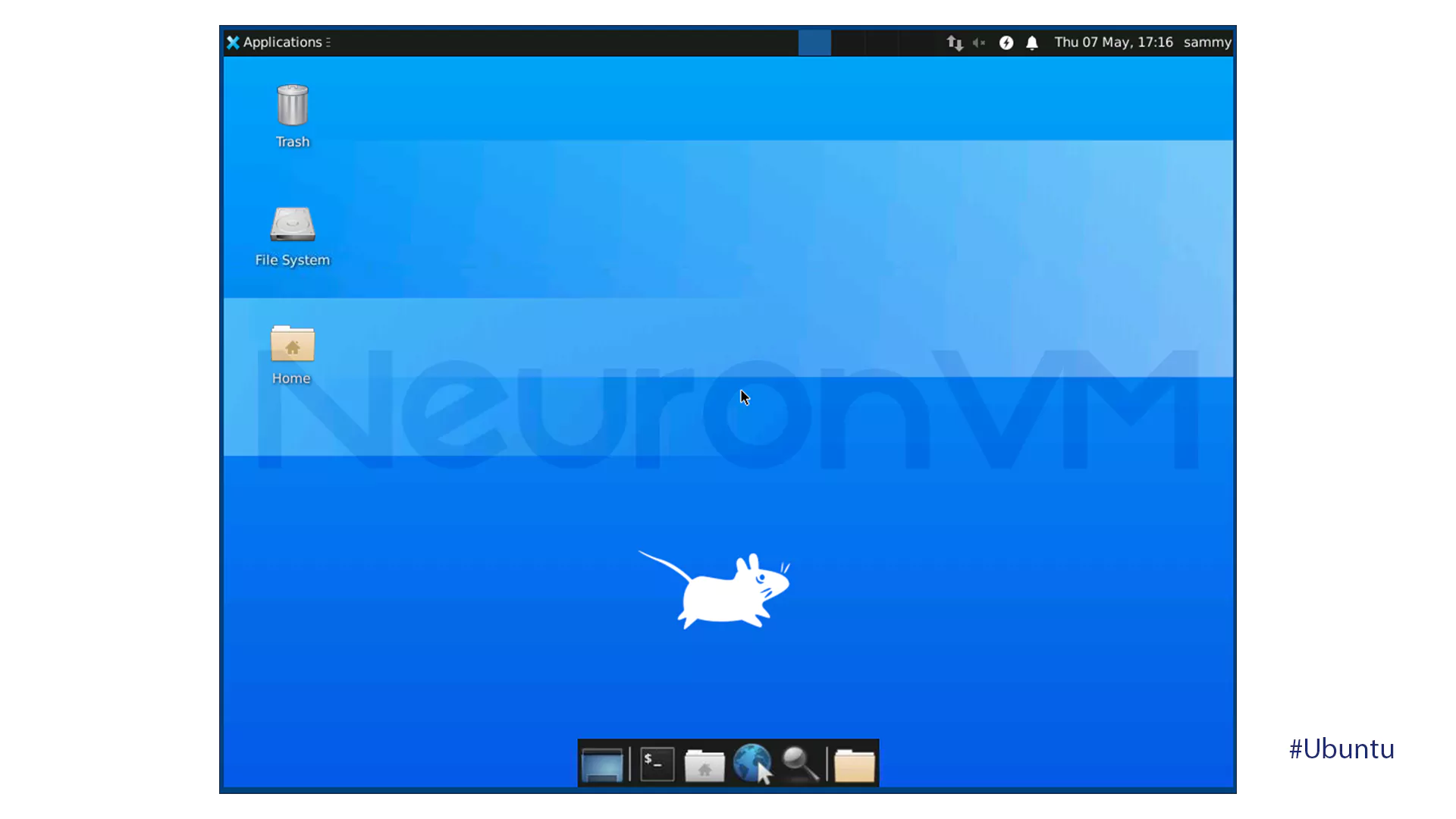Click the clock showing Thu 07 May, 17:16
Viewport: 1456px width, 819px height.
(x=1113, y=42)
